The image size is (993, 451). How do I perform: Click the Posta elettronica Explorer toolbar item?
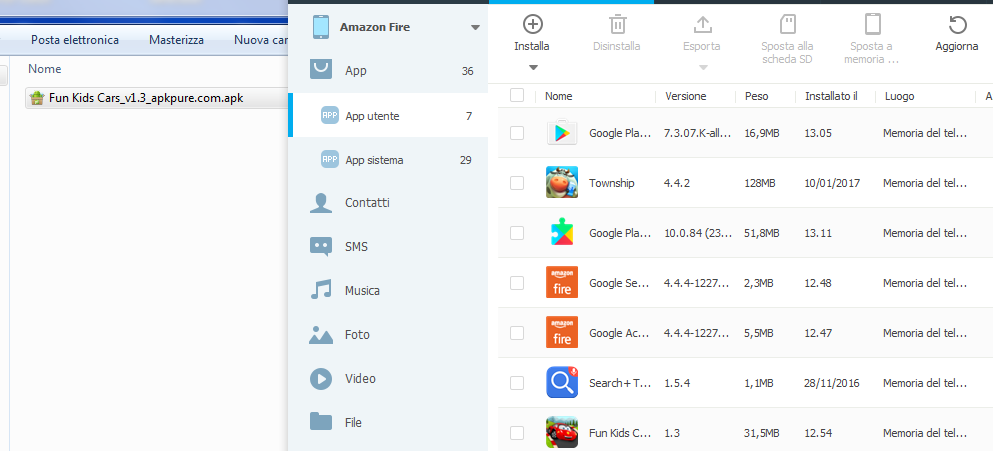point(75,40)
